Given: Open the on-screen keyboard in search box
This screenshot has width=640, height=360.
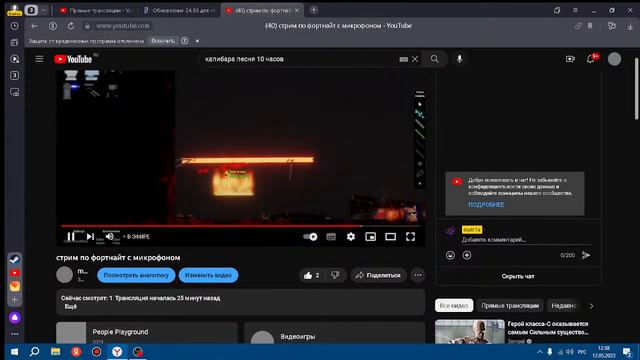Looking at the screenshot, I should (x=403, y=59).
